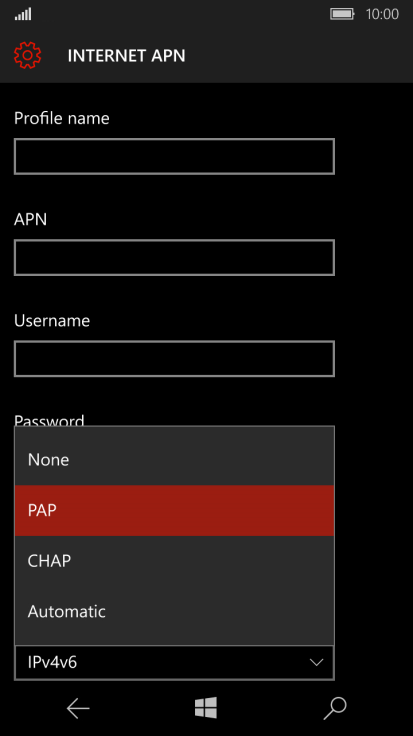Viewport: 413px width, 736px height.
Task: Tap the battery status icon
Action: tap(342, 14)
